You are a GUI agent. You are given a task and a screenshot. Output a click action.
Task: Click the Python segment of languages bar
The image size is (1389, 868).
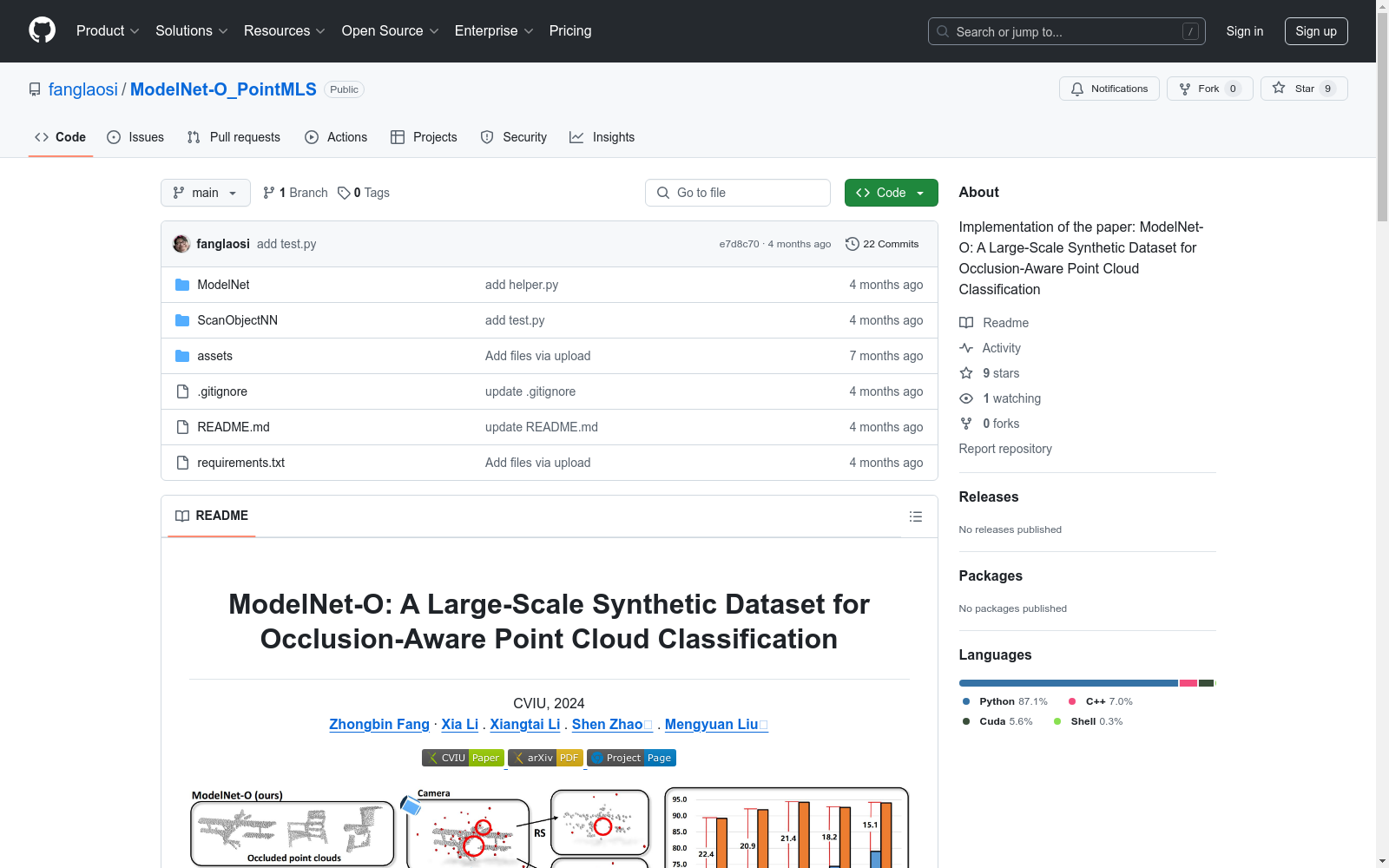coord(1068,683)
